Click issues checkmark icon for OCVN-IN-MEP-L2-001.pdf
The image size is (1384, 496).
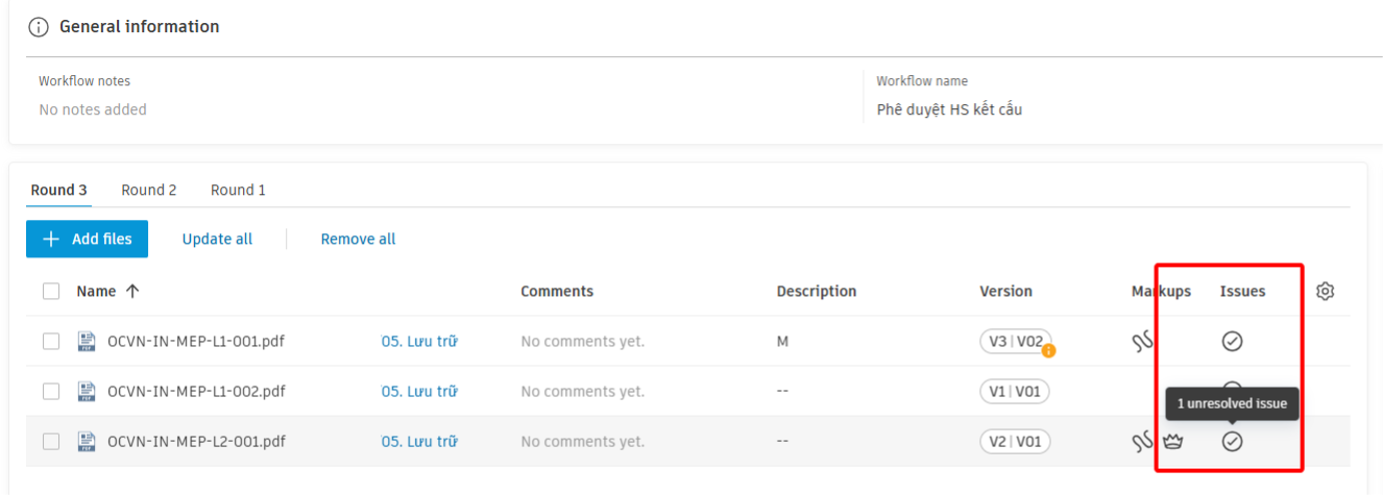pos(1232,442)
